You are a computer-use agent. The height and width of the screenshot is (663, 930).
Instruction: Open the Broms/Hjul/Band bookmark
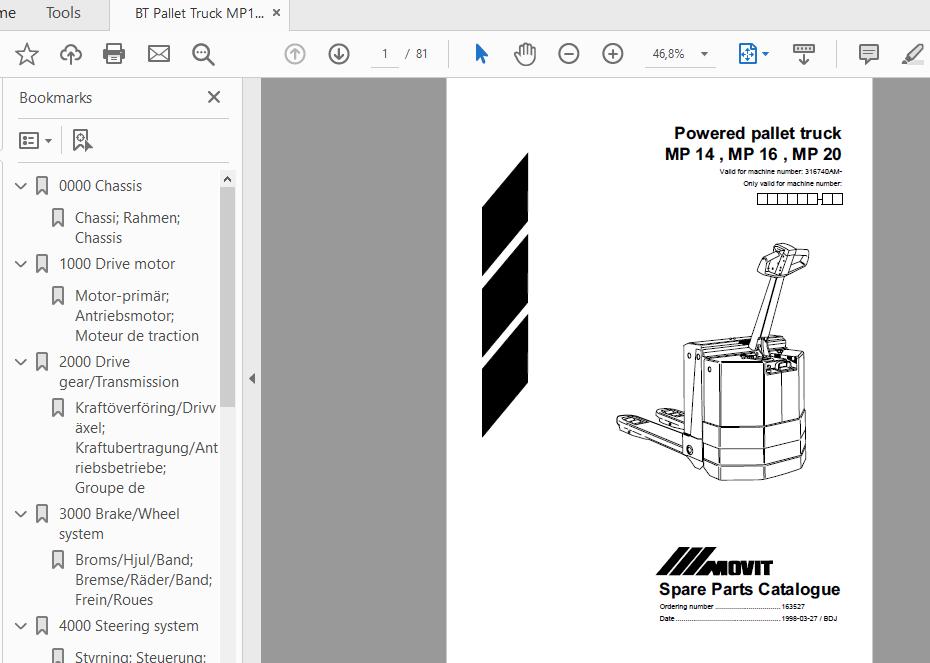coord(144,579)
